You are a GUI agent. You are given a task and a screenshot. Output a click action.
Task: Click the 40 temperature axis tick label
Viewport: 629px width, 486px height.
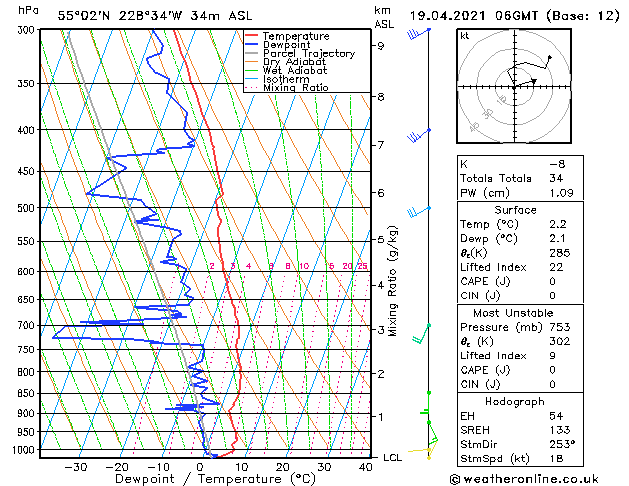(x=365, y=467)
